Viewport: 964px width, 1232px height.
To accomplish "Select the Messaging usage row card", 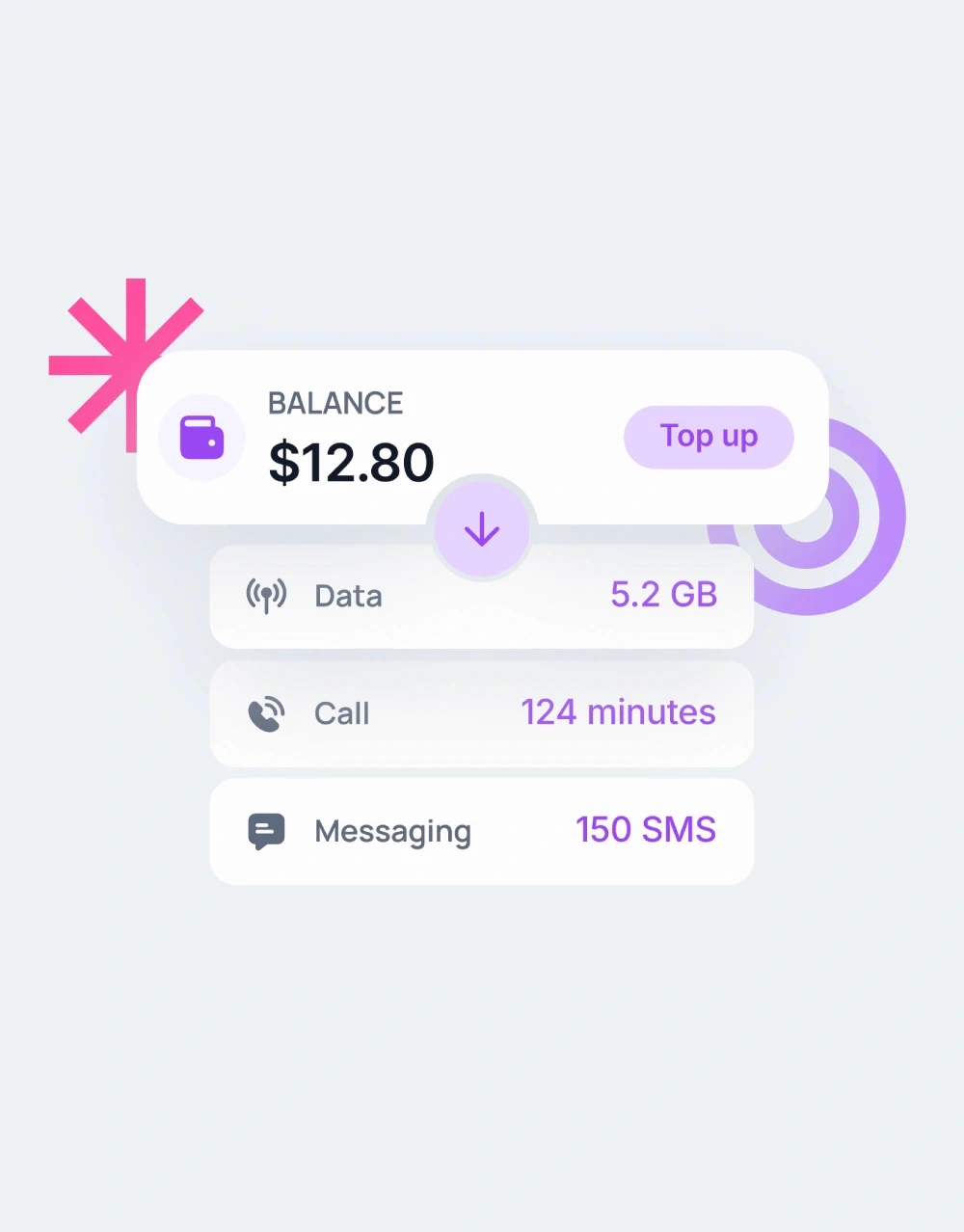I will (x=482, y=832).
